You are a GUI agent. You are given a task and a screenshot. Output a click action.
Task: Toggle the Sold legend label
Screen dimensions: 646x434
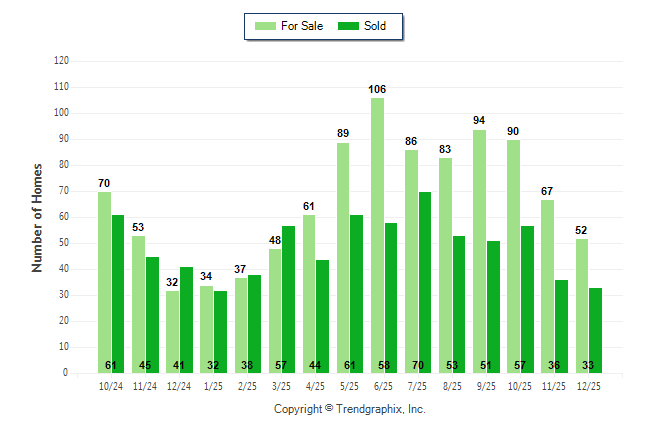coord(375,26)
